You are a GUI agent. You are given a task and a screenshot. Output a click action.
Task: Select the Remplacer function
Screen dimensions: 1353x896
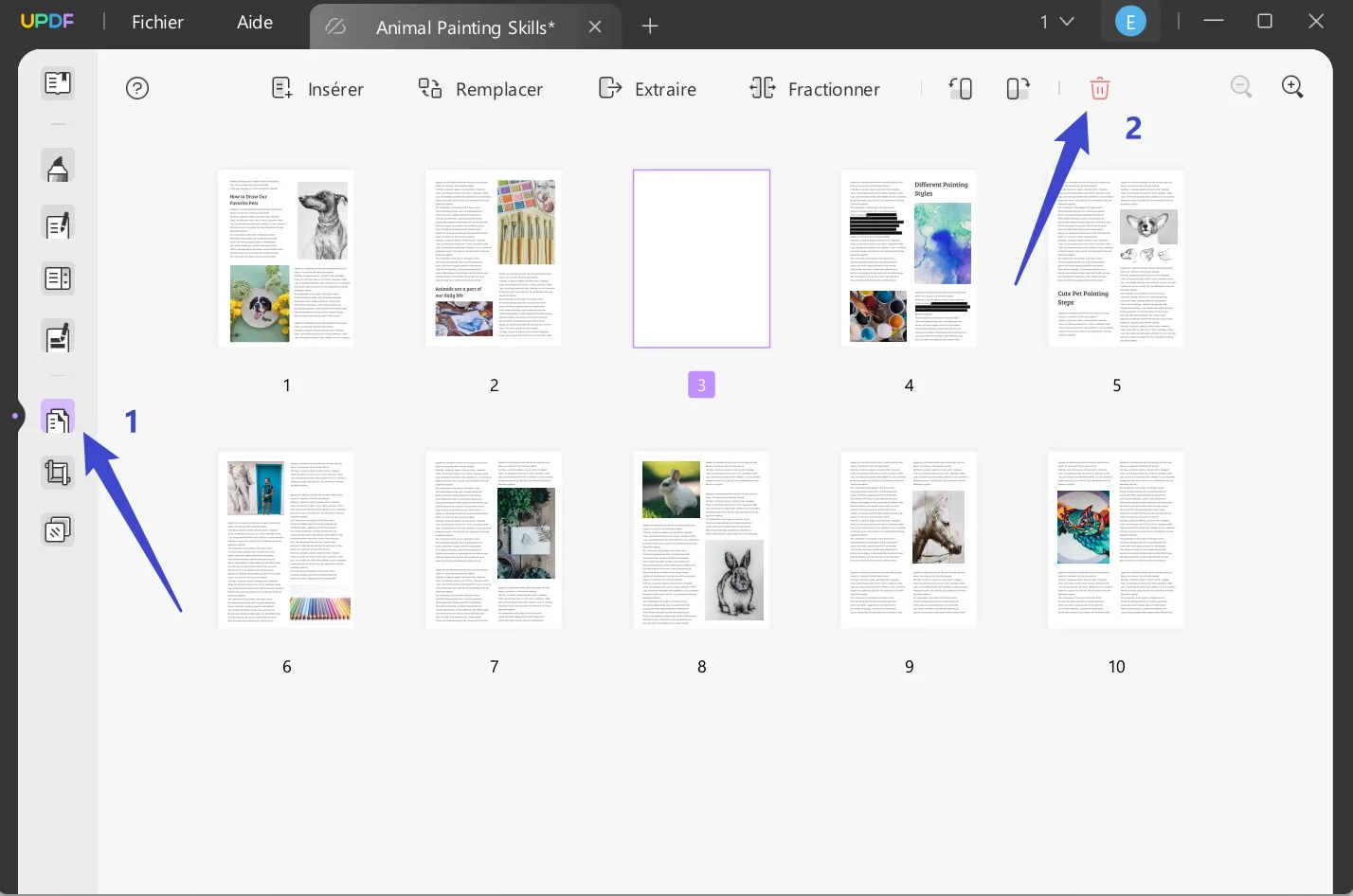point(481,88)
